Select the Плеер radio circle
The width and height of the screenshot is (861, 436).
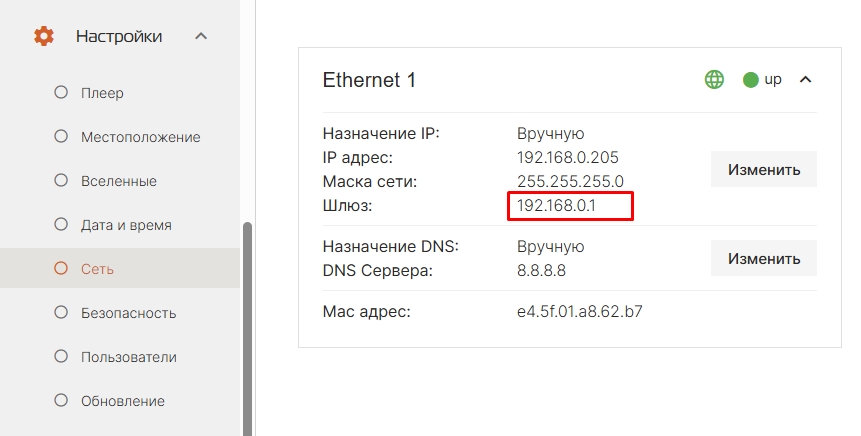tap(60, 93)
